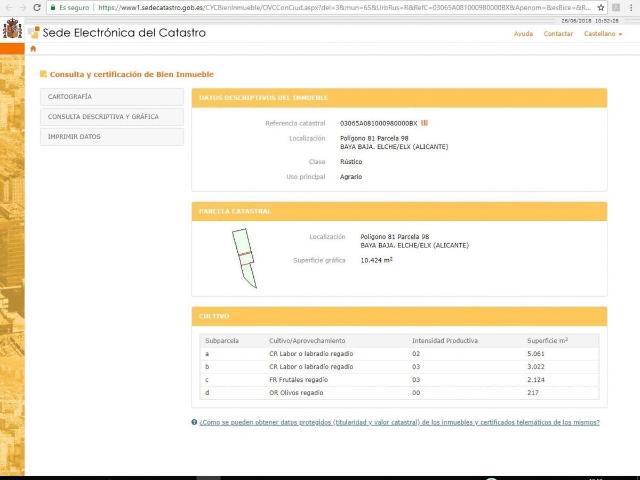Click the Subparcela column header
This screenshot has width=640, height=480.
(x=222, y=341)
